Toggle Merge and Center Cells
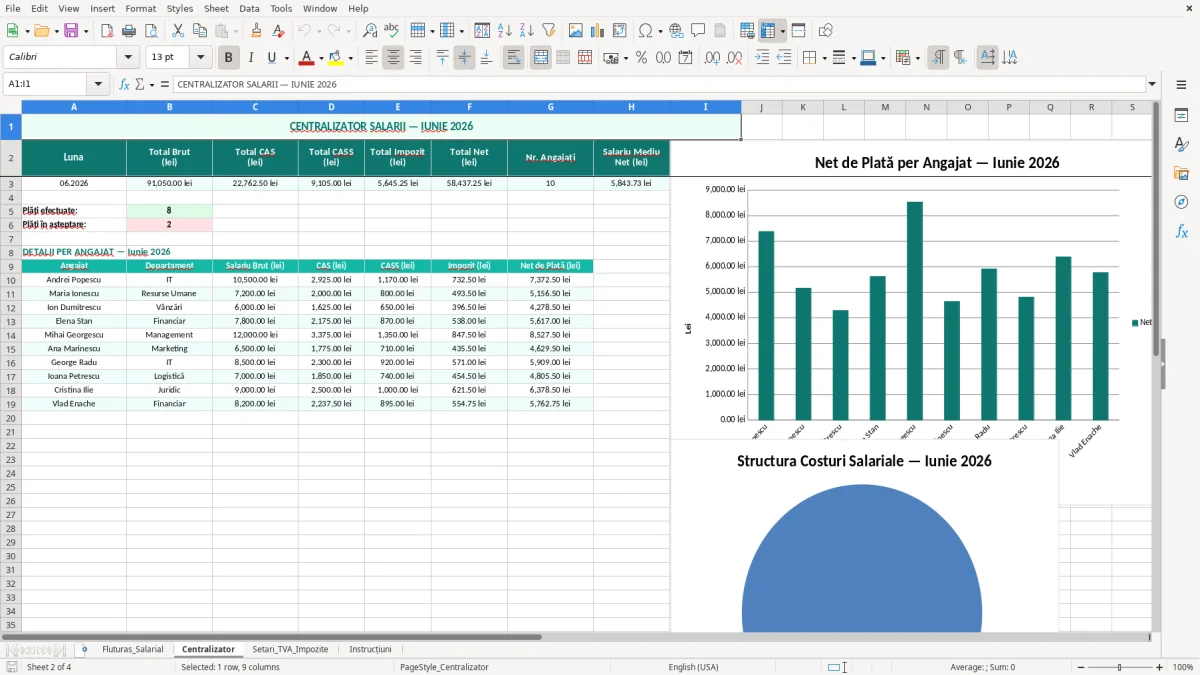Viewport: 1200px width, 675px height. click(x=540, y=58)
